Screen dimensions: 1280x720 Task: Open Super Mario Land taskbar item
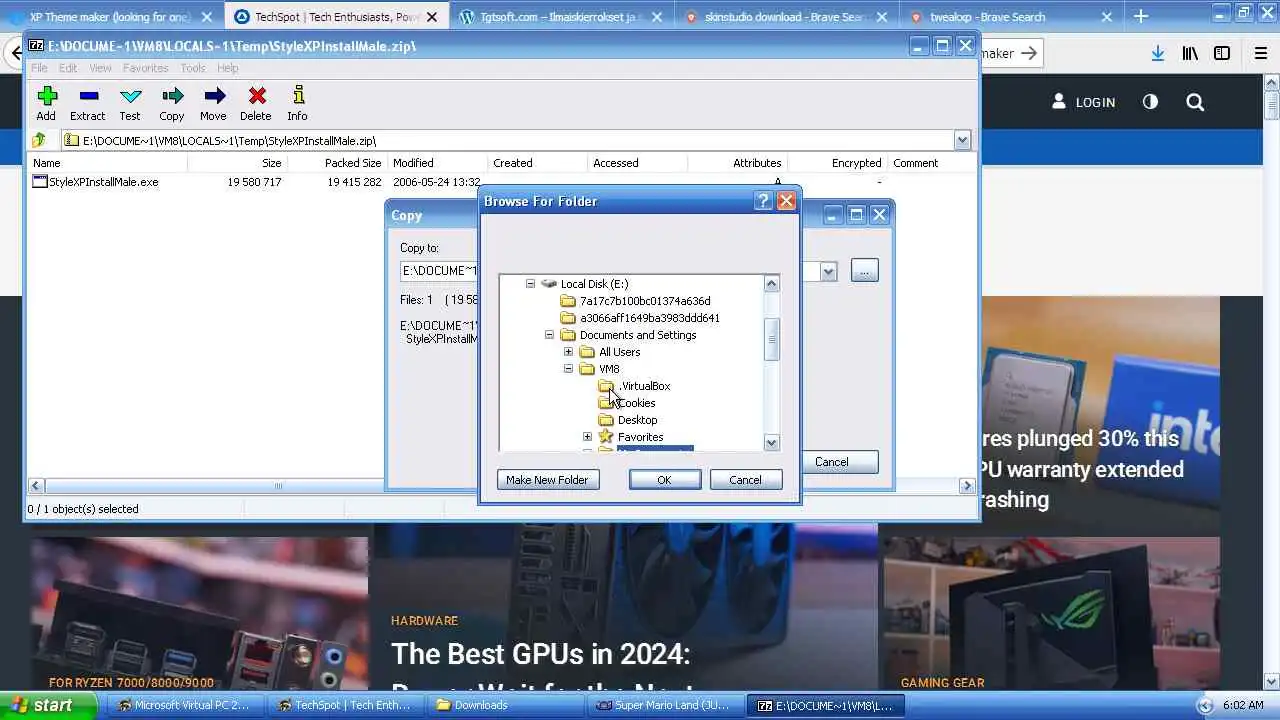coord(666,705)
